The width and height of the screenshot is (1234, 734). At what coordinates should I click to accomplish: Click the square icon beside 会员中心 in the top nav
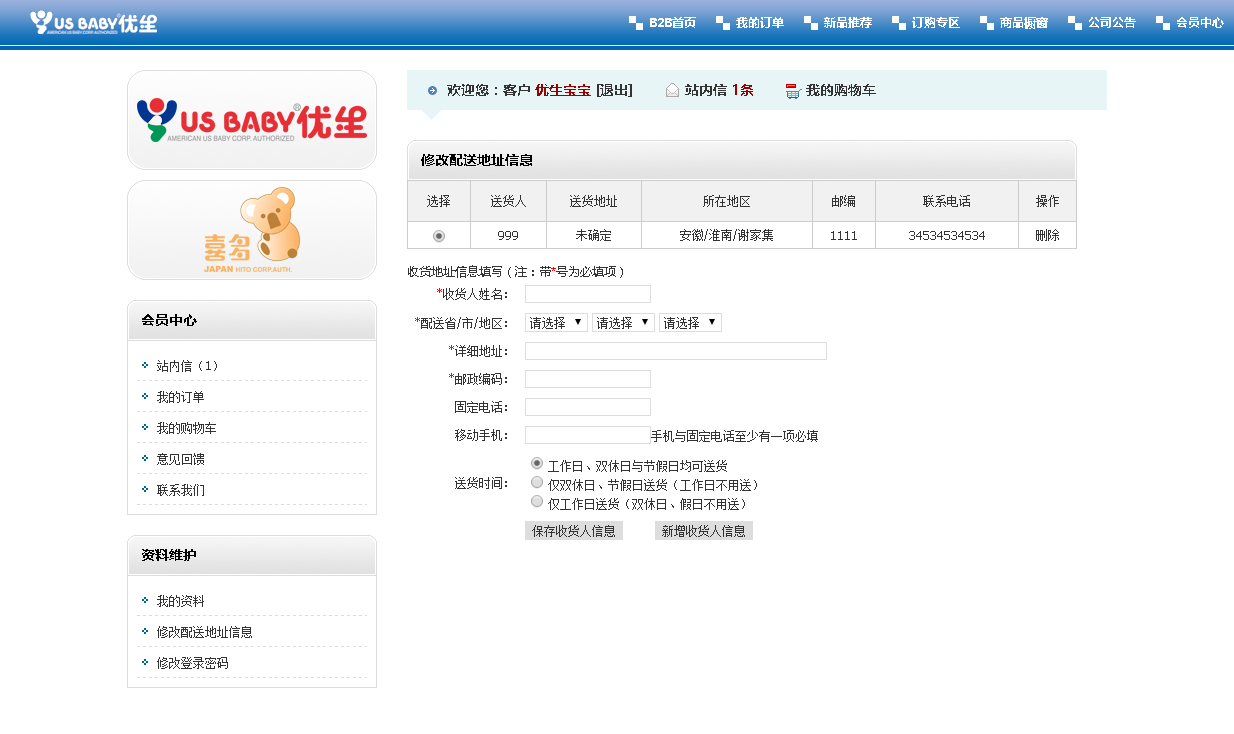[x=1162, y=23]
